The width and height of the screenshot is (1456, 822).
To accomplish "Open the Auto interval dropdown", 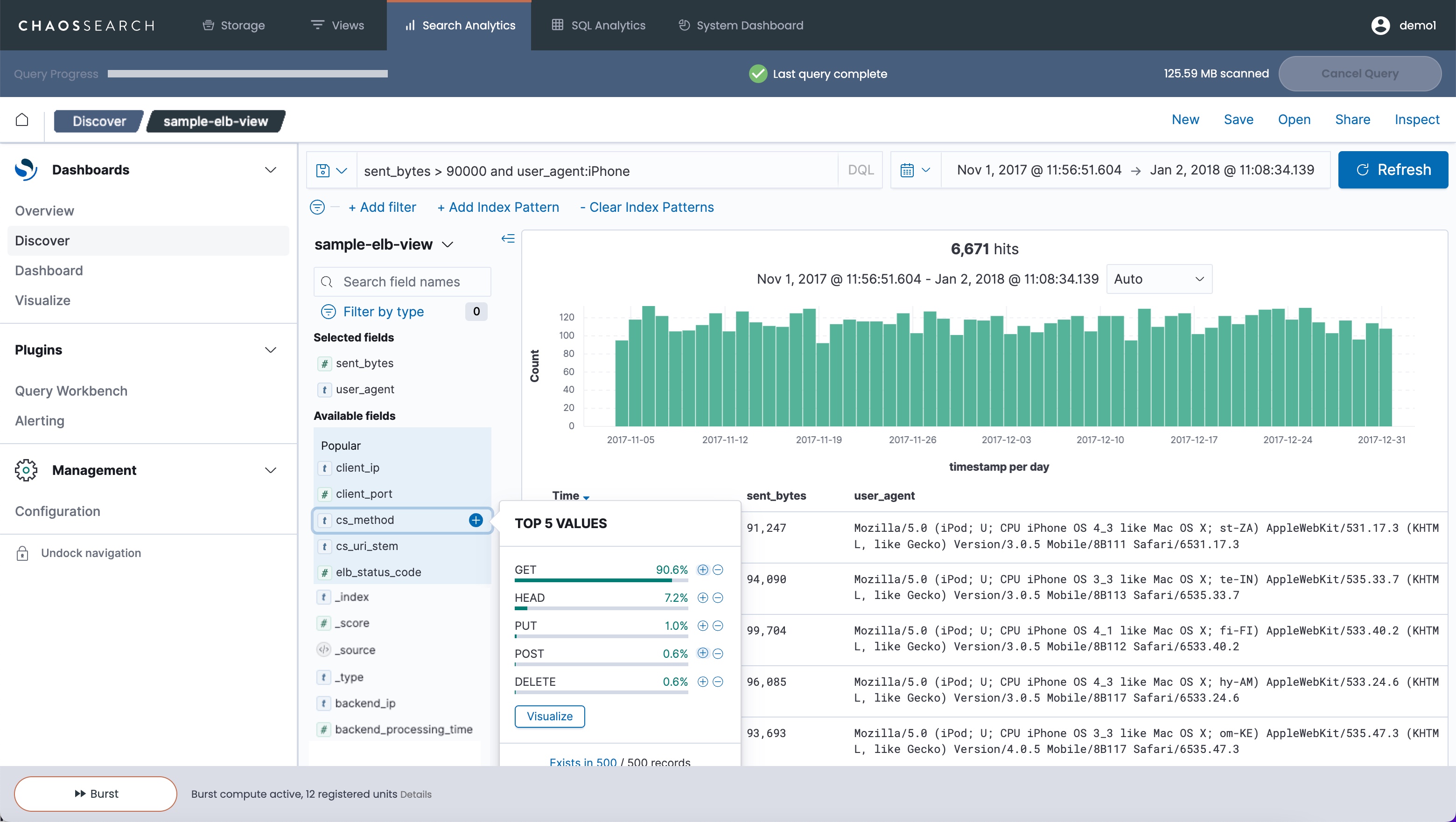I will coord(1159,279).
